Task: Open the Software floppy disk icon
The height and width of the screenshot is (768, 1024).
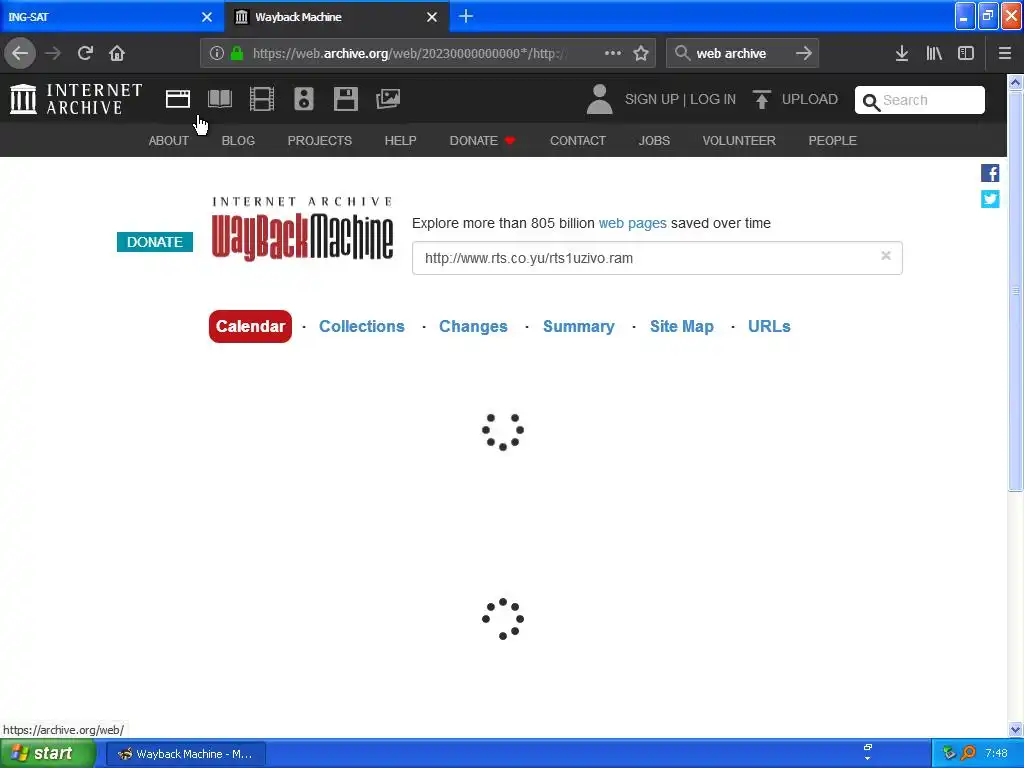Action: pyautogui.click(x=345, y=99)
